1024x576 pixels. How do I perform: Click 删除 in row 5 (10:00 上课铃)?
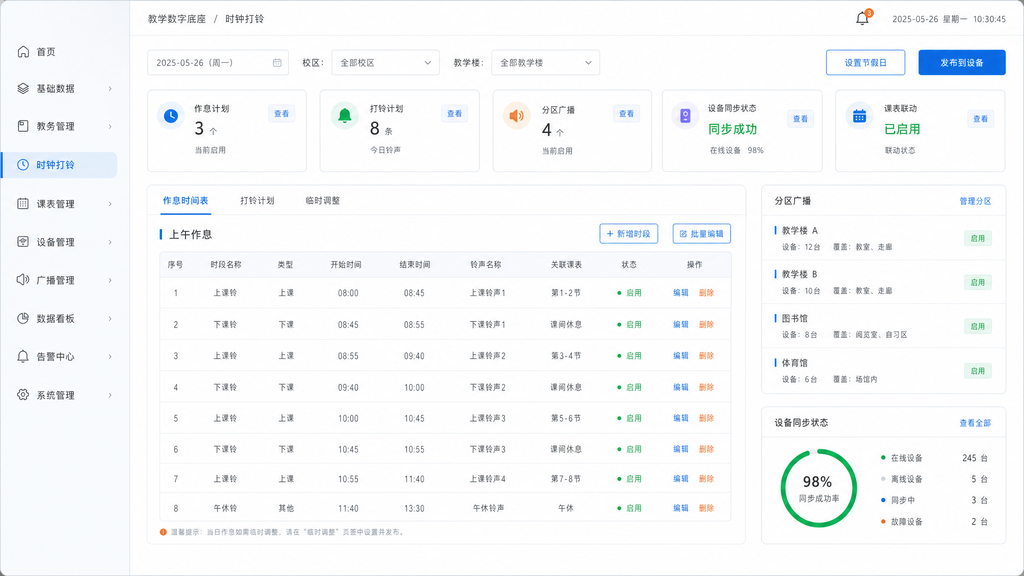706,418
